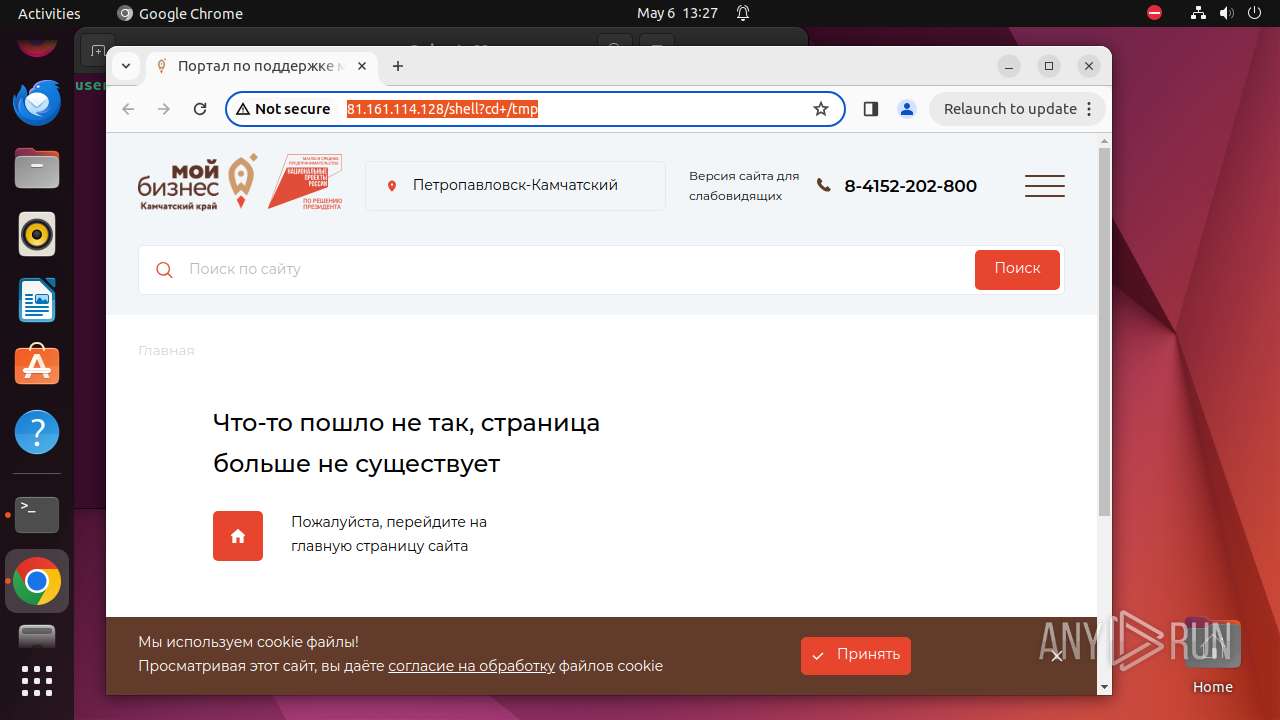The width and height of the screenshot is (1280, 720).
Task: Open a new Chrome tab
Action: coord(398,66)
